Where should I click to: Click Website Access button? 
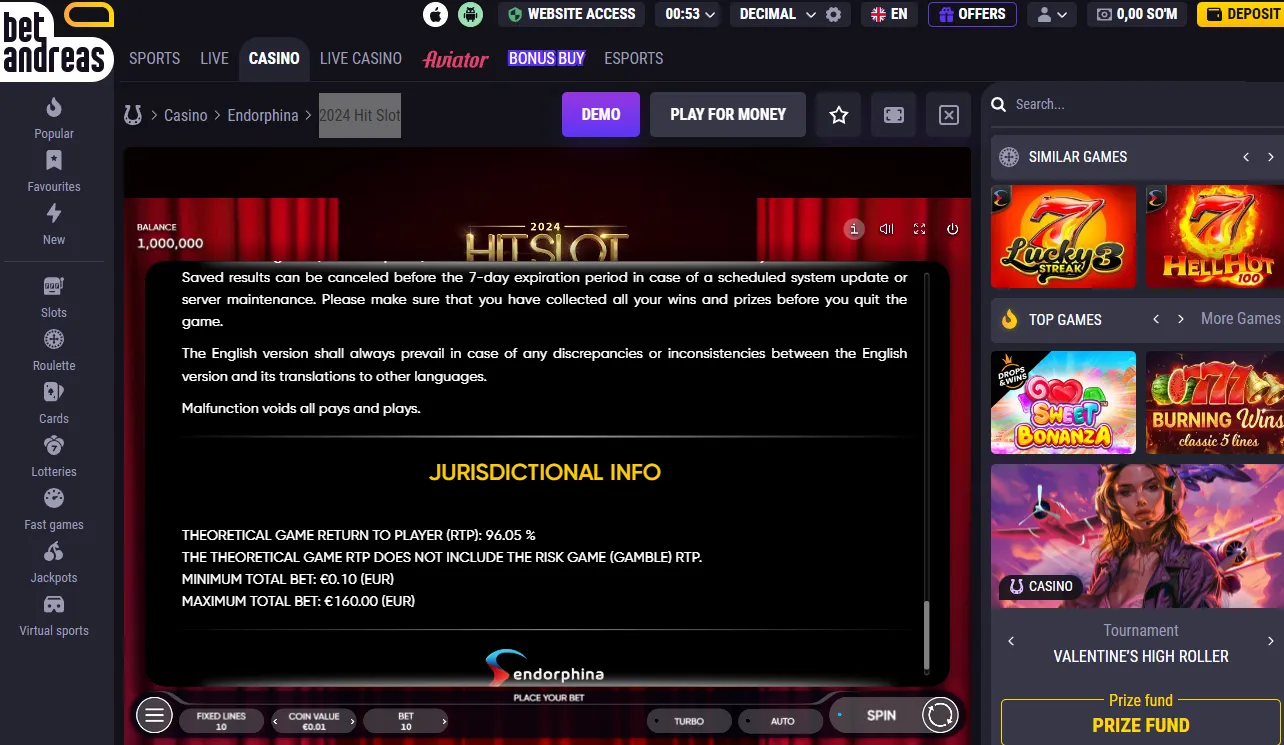click(x=572, y=14)
